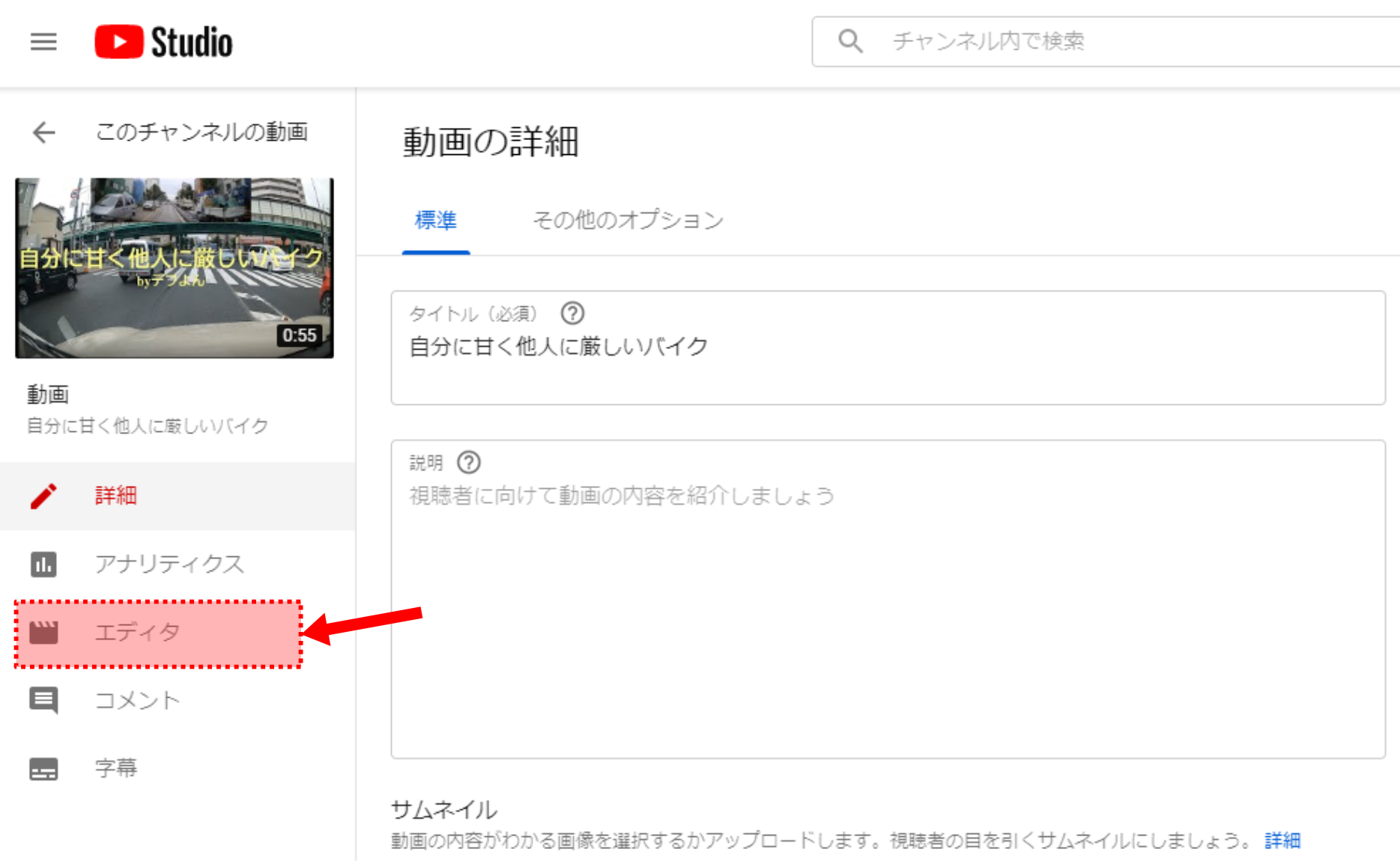Click the back arrow to channel videos

[x=44, y=133]
